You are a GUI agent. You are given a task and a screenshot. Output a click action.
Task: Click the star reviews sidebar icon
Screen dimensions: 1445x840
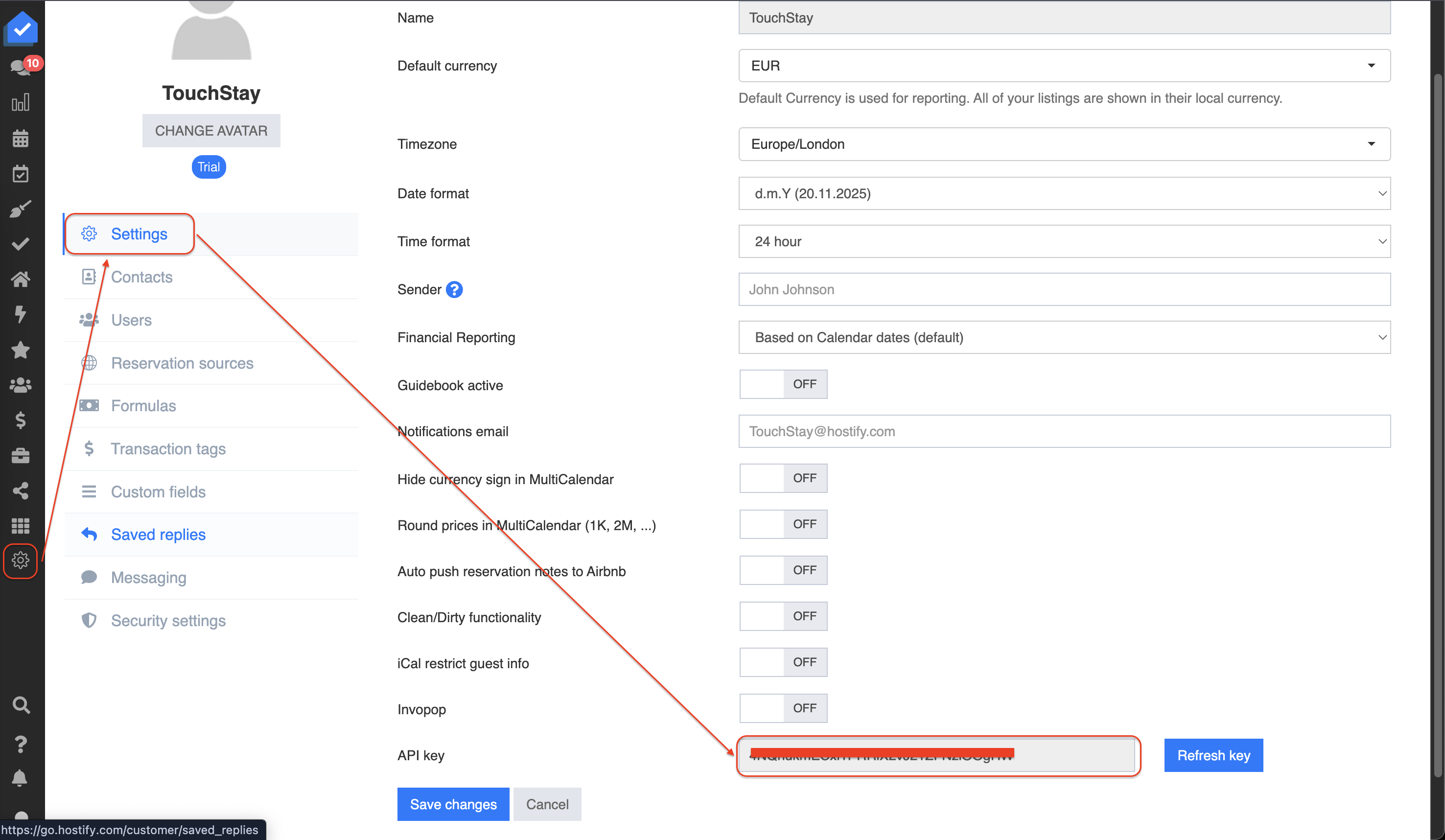21,350
